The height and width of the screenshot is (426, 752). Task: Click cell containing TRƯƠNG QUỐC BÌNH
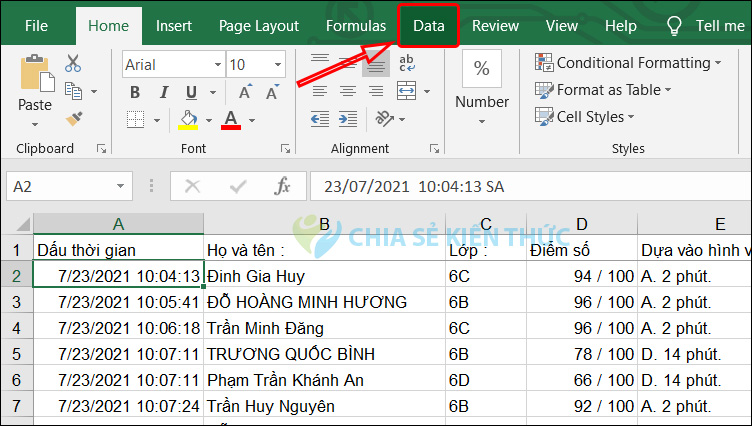pyautogui.click(x=324, y=354)
